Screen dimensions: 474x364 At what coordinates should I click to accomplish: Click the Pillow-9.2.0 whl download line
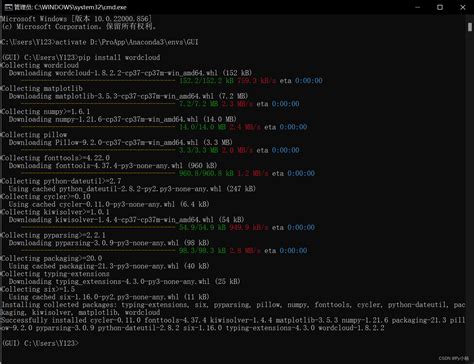click(x=121, y=142)
